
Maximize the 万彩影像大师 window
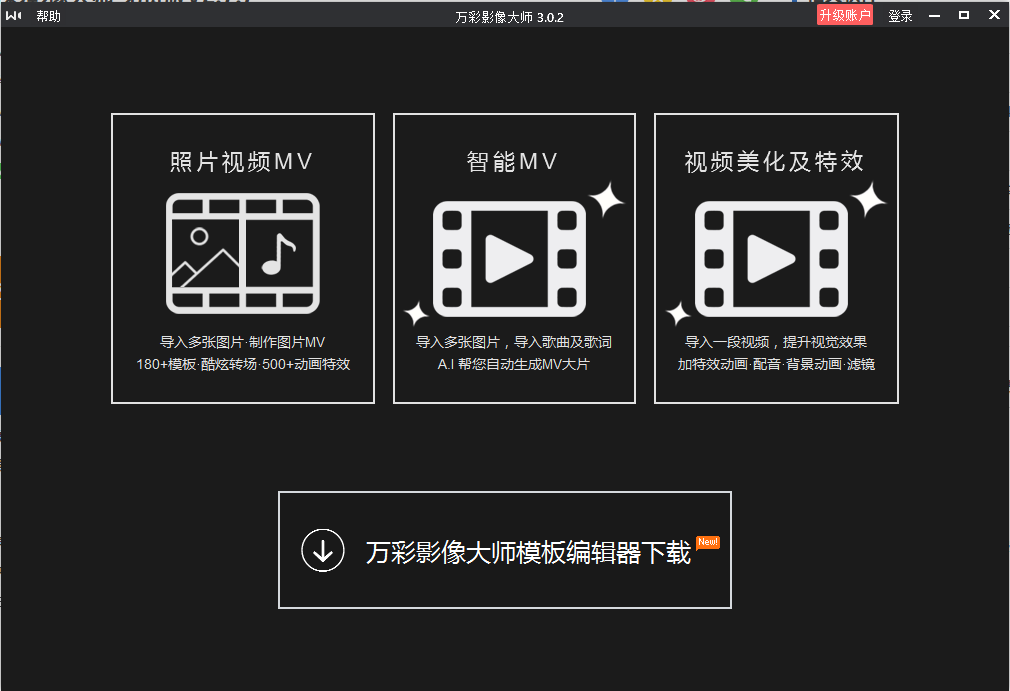(964, 15)
